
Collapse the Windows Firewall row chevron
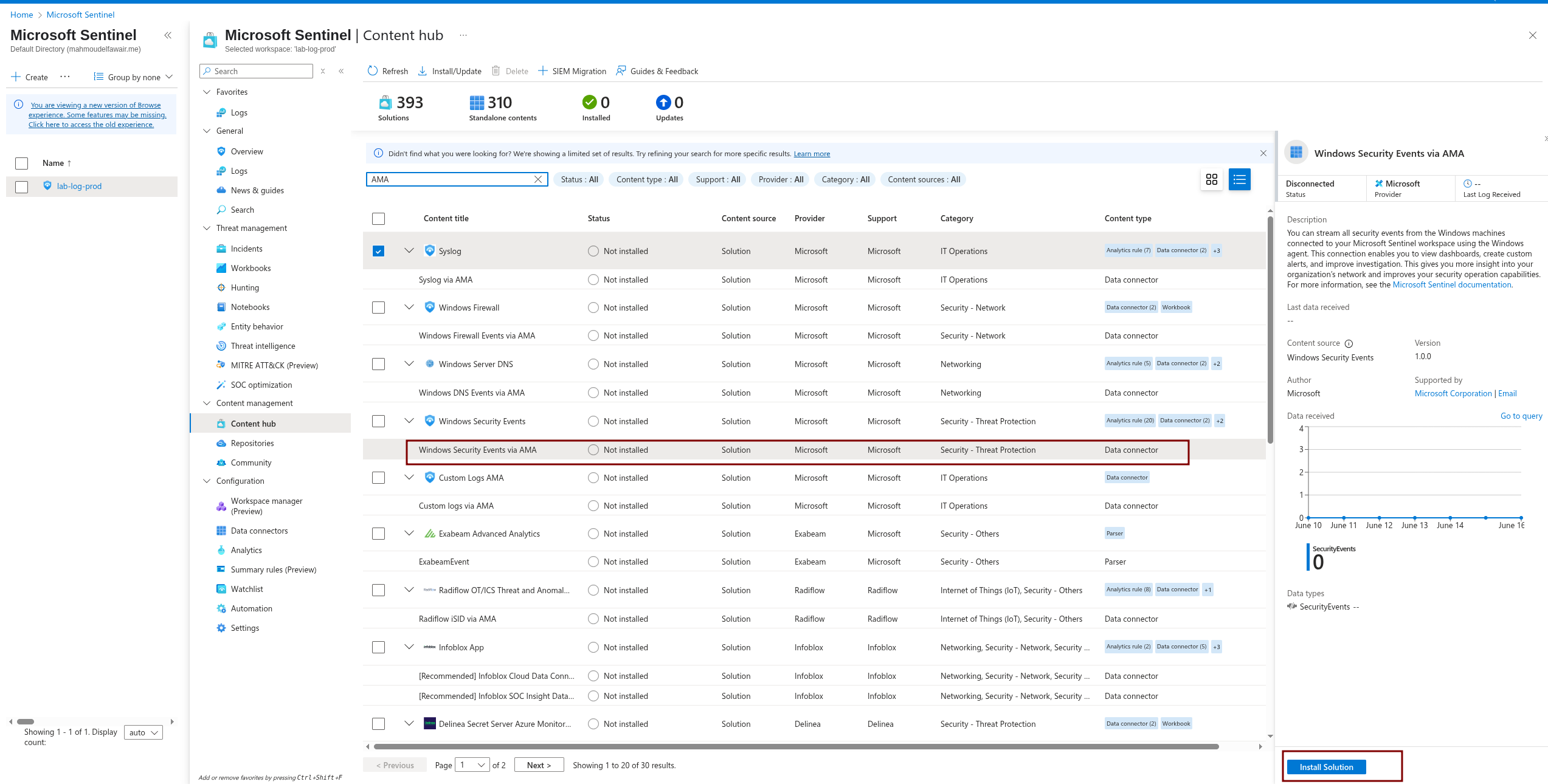409,308
